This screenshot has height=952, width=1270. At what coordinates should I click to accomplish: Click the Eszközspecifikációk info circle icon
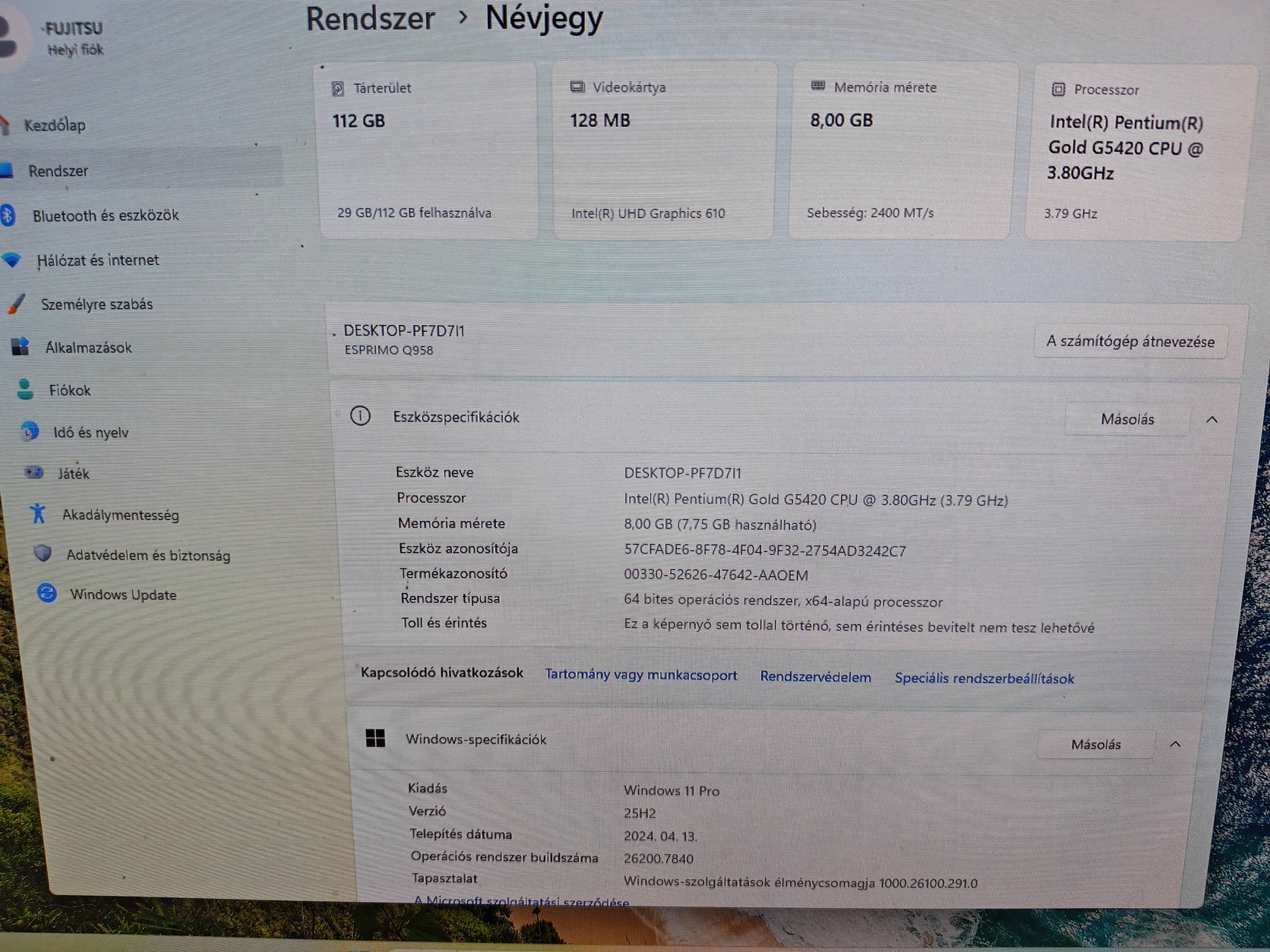tap(360, 416)
